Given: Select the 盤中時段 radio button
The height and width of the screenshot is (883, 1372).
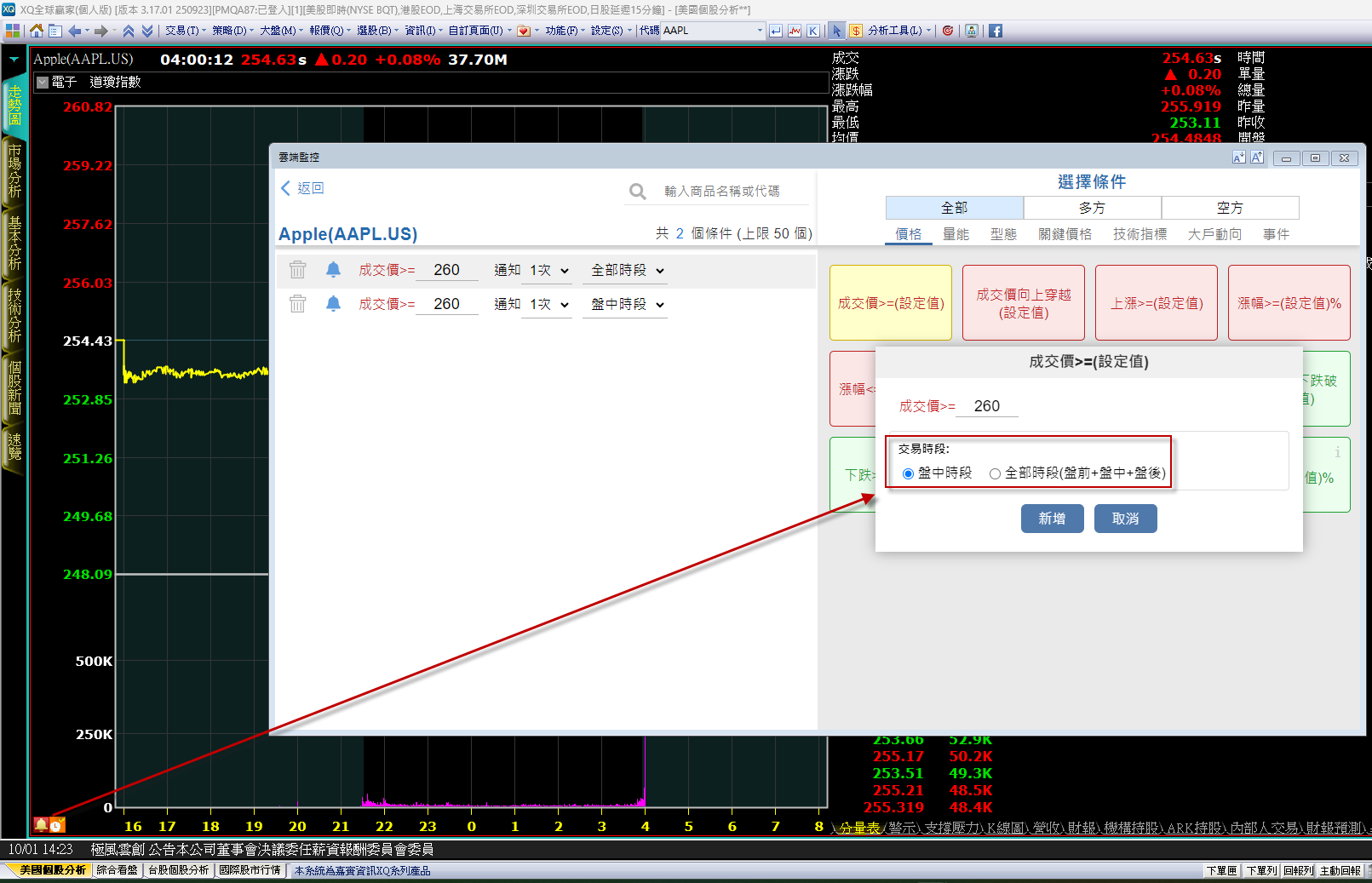Looking at the screenshot, I should [909, 473].
